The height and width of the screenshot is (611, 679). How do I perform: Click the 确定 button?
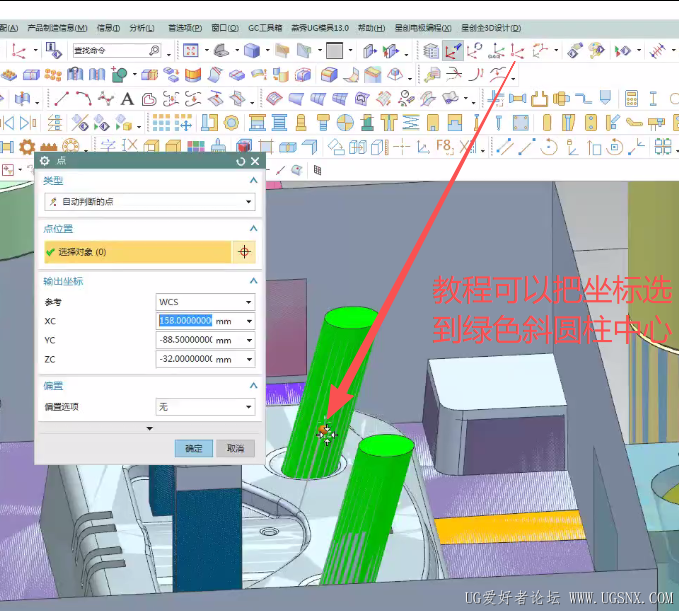(194, 449)
